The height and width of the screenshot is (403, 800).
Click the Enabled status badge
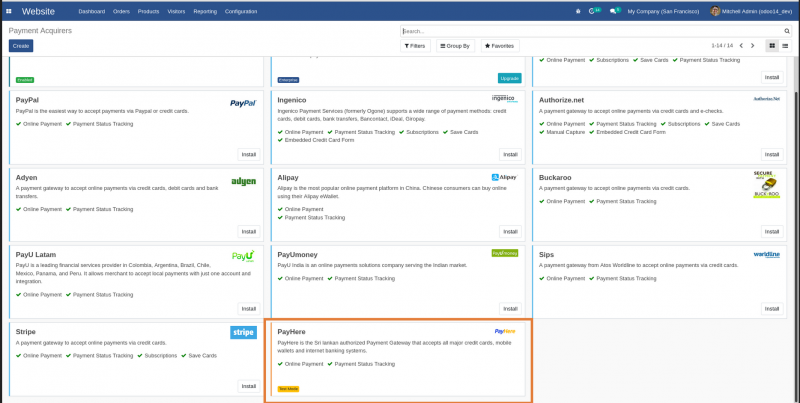25,80
